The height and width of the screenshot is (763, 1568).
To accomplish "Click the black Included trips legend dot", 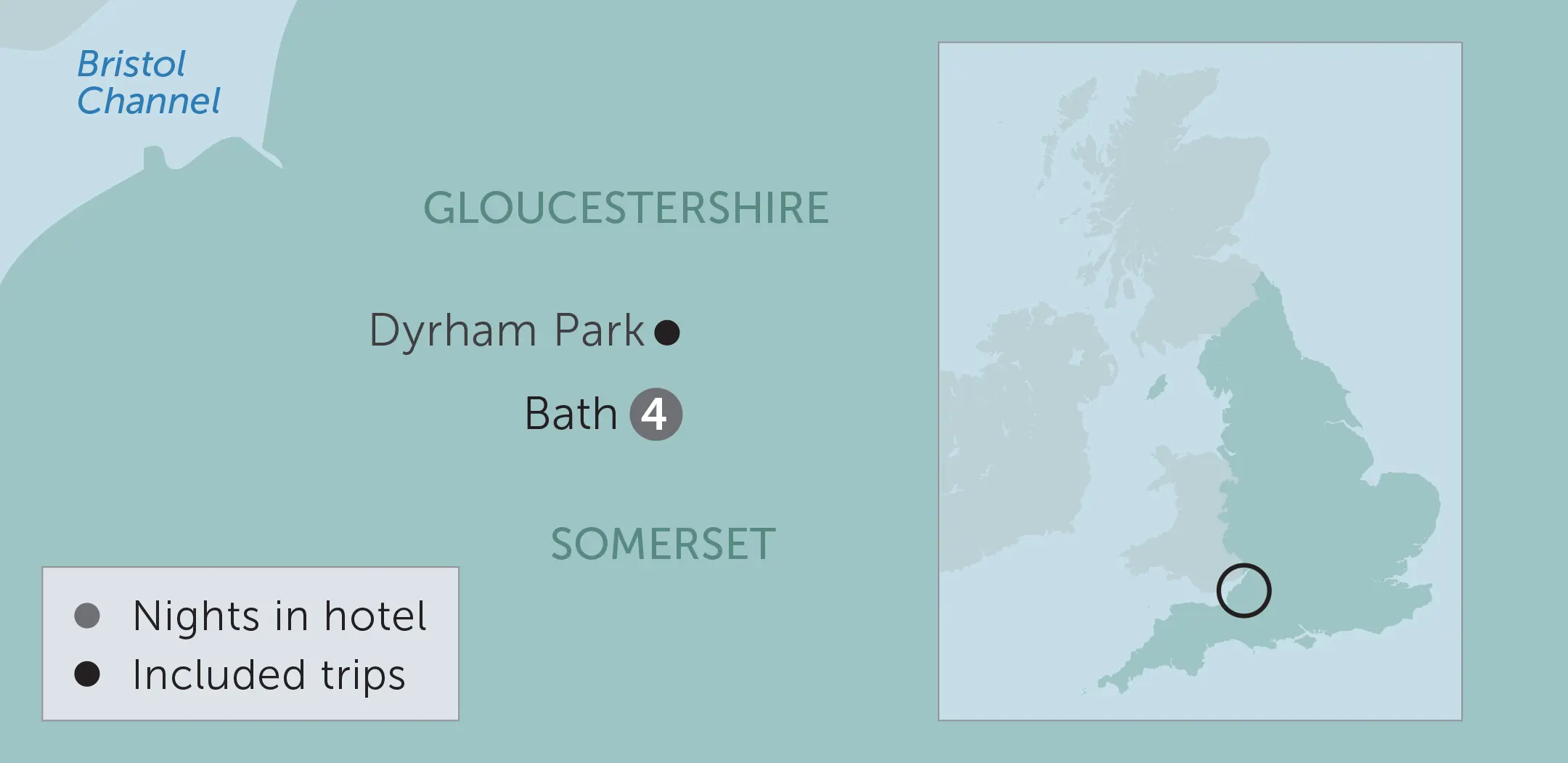I will coord(87,674).
